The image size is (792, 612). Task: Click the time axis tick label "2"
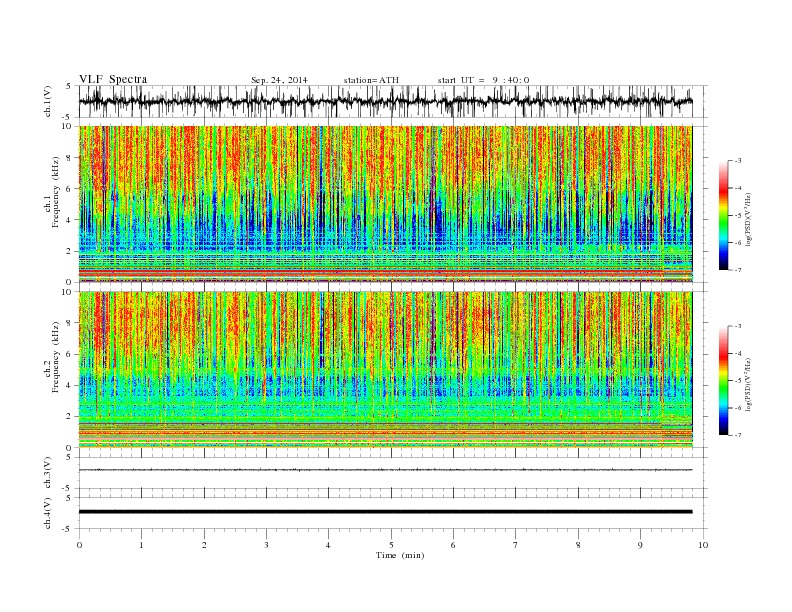[x=204, y=545]
